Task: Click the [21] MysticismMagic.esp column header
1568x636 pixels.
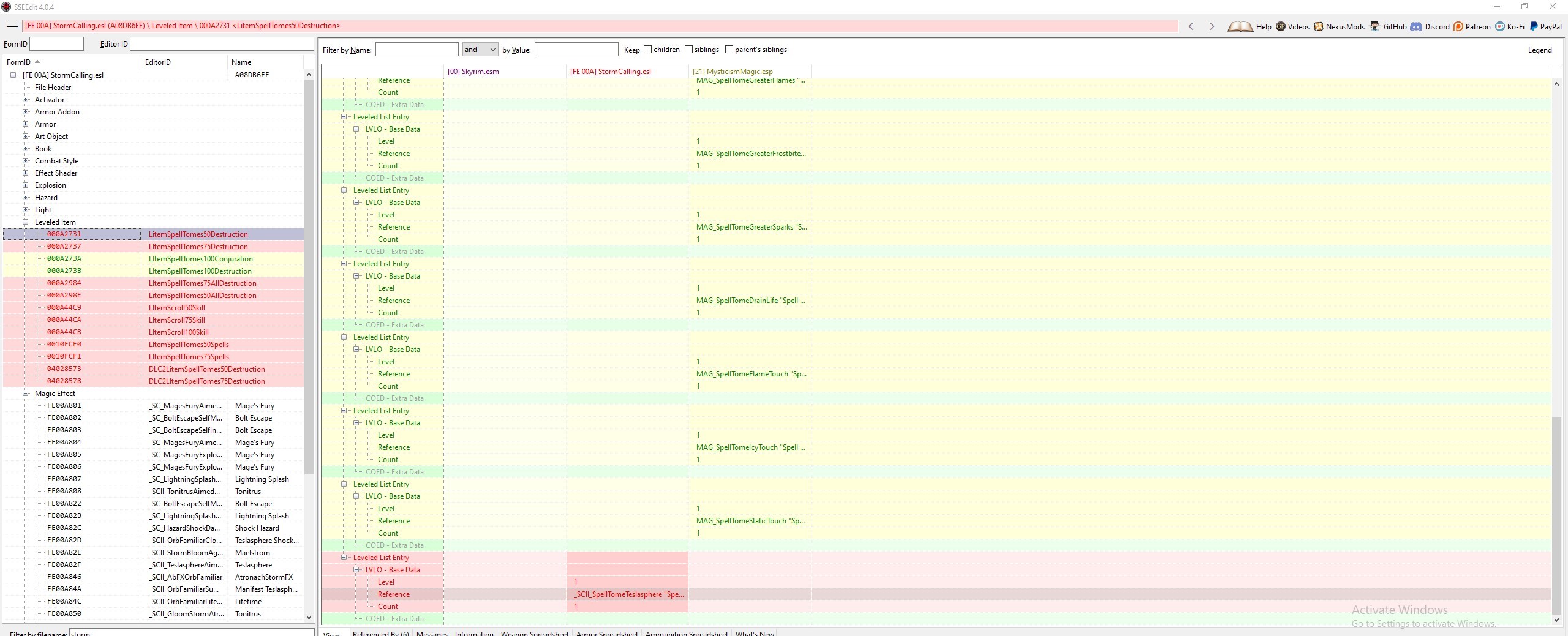Action: 750,72
